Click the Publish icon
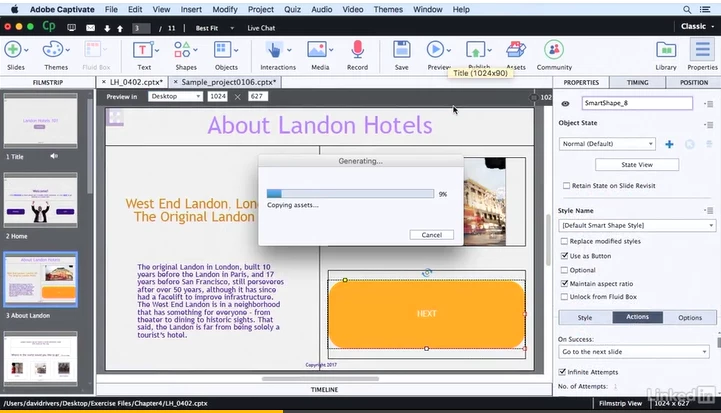The image size is (721, 413). pyautogui.click(x=475, y=49)
